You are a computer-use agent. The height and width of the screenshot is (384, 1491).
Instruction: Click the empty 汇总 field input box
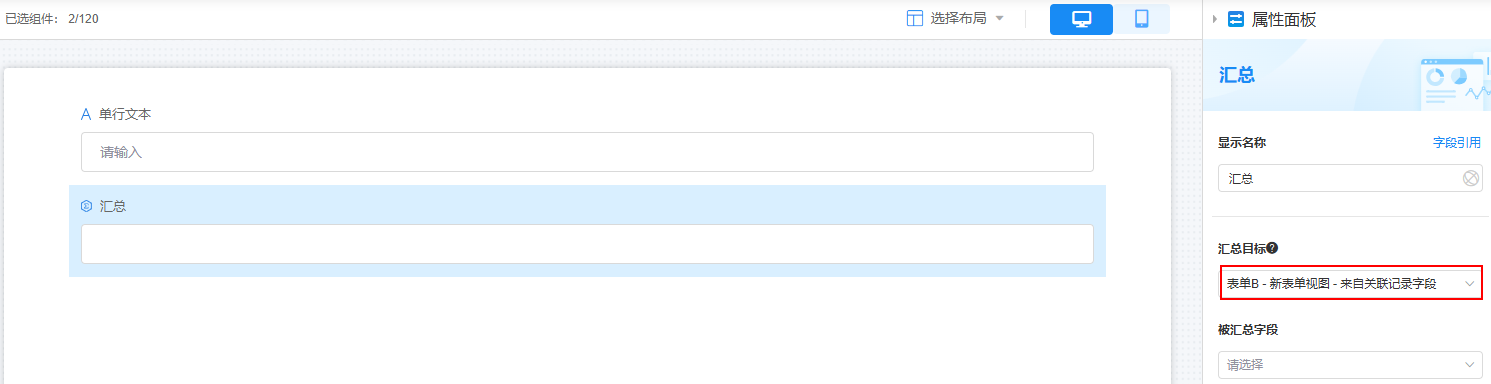coord(587,244)
